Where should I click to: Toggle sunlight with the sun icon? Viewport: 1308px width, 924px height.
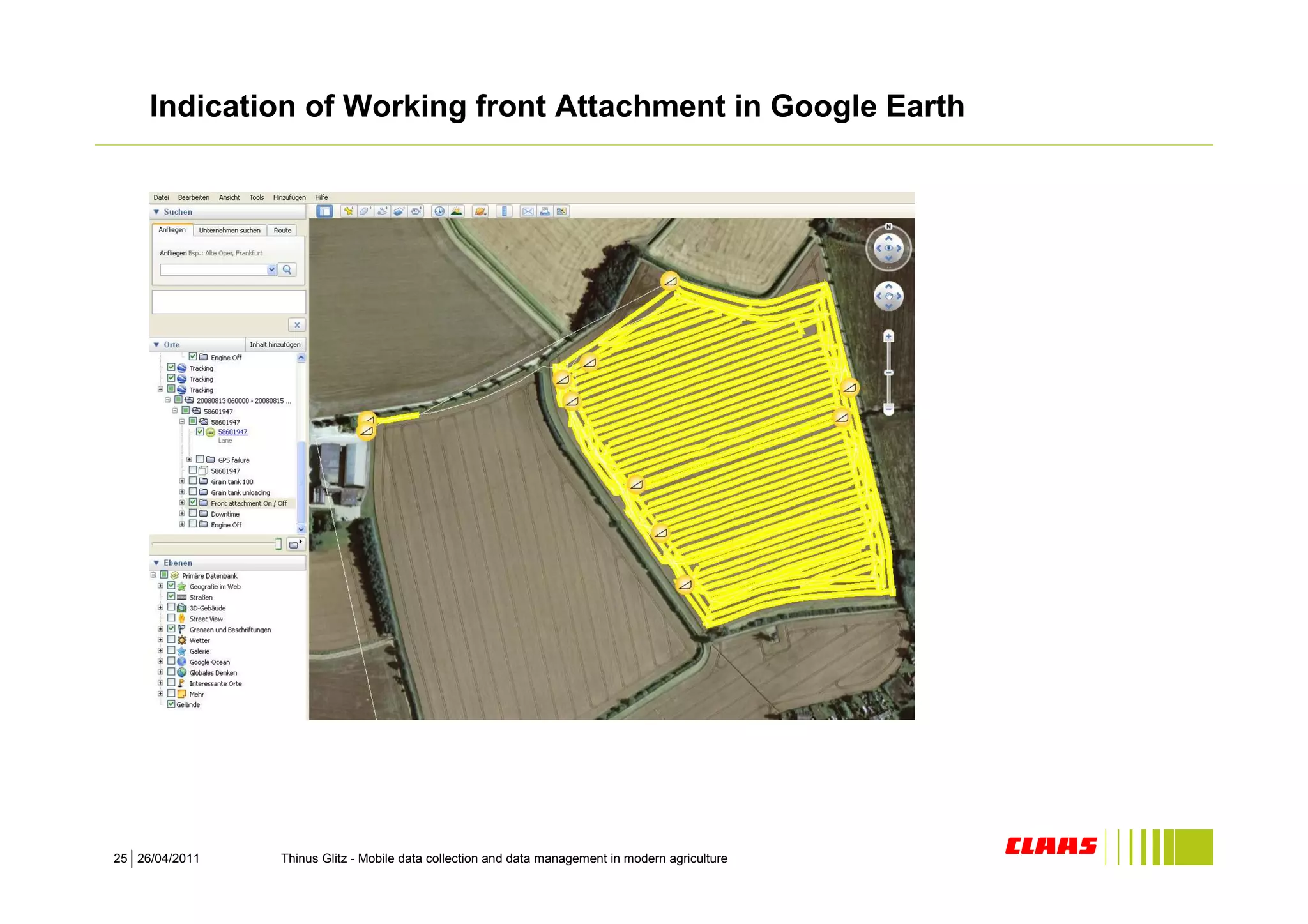457,211
